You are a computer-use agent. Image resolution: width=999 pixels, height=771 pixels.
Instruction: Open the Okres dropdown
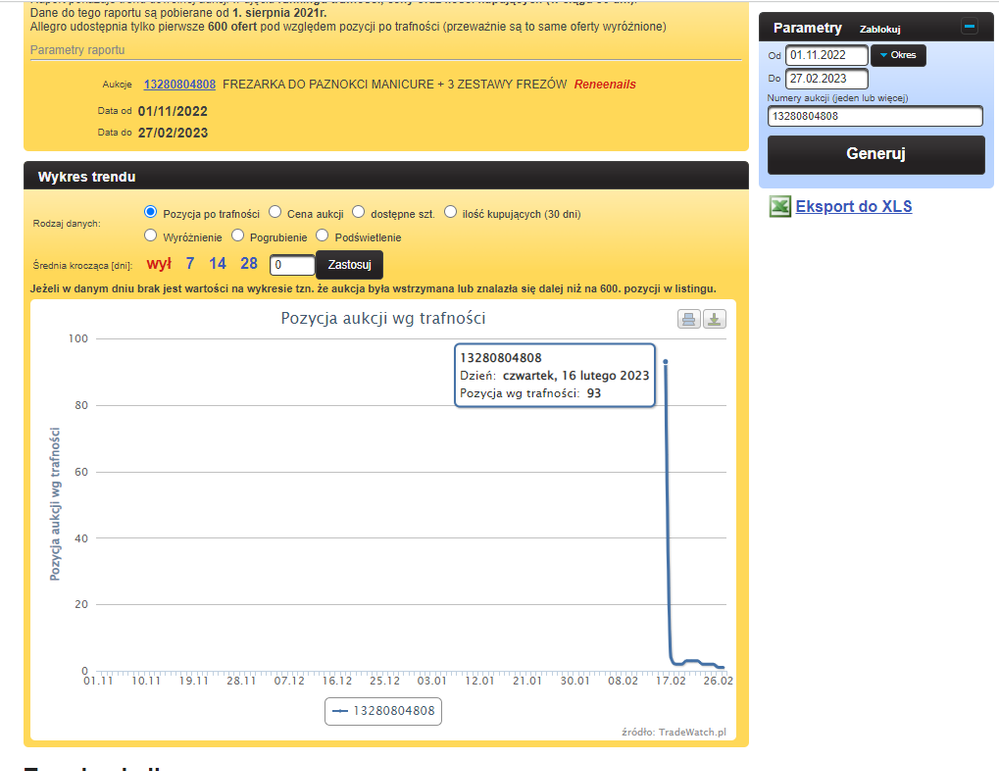click(898, 55)
